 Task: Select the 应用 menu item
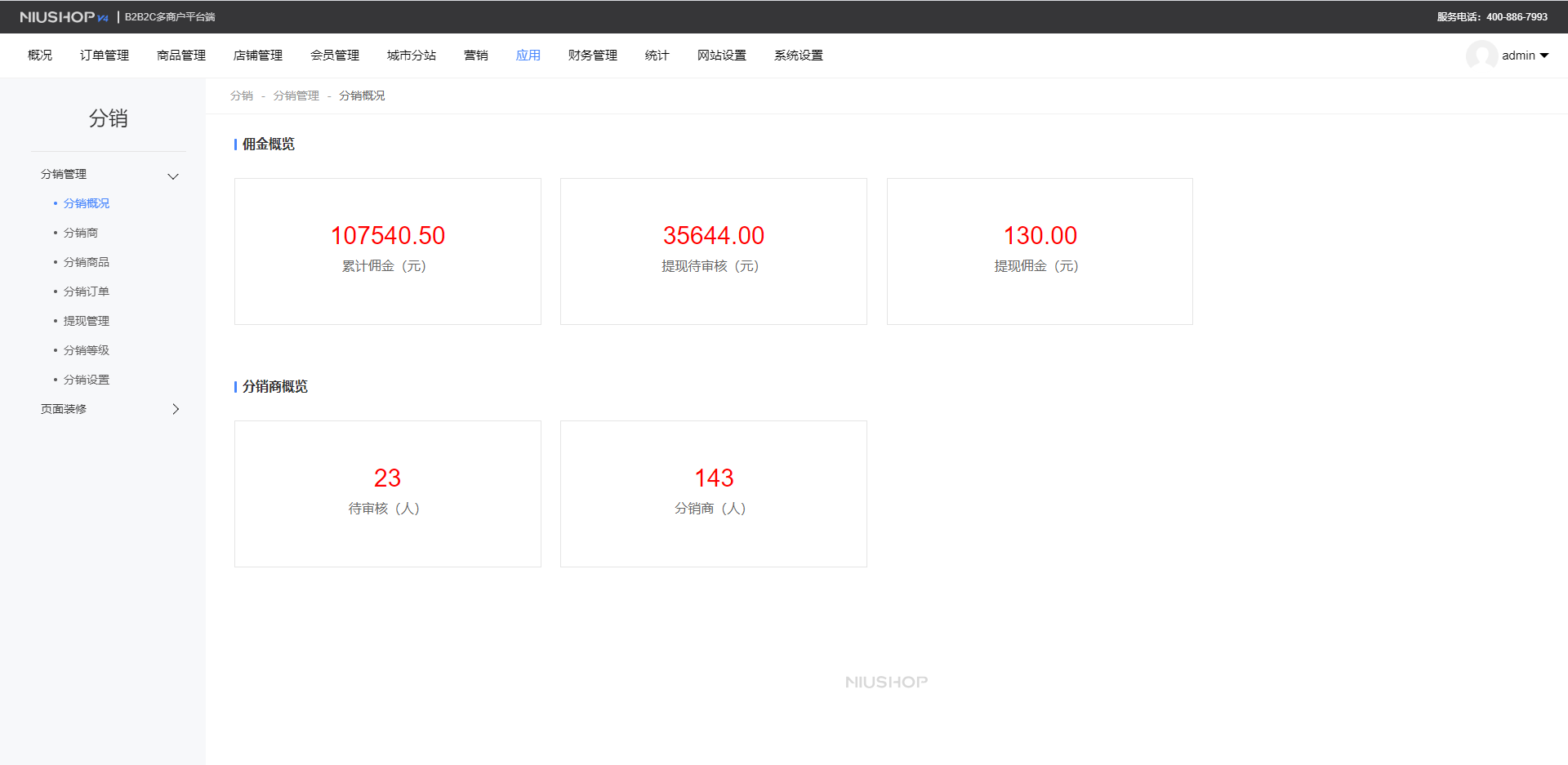coord(528,56)
